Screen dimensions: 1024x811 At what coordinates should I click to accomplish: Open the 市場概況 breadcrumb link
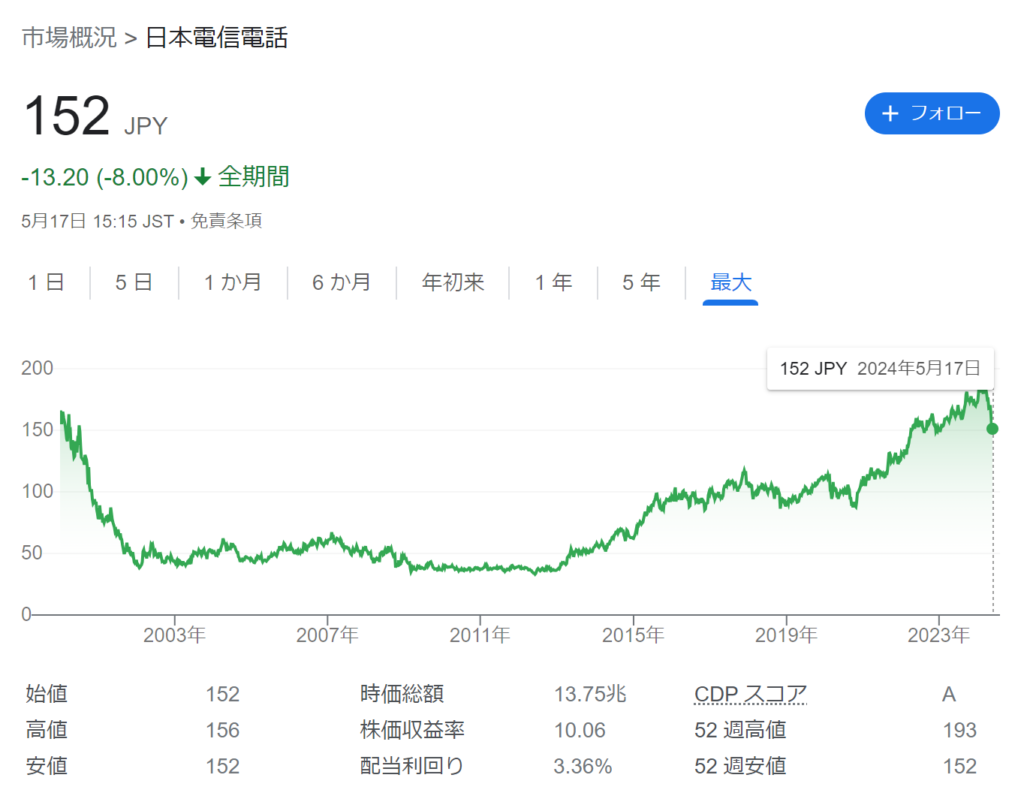(x=69, y=37)
